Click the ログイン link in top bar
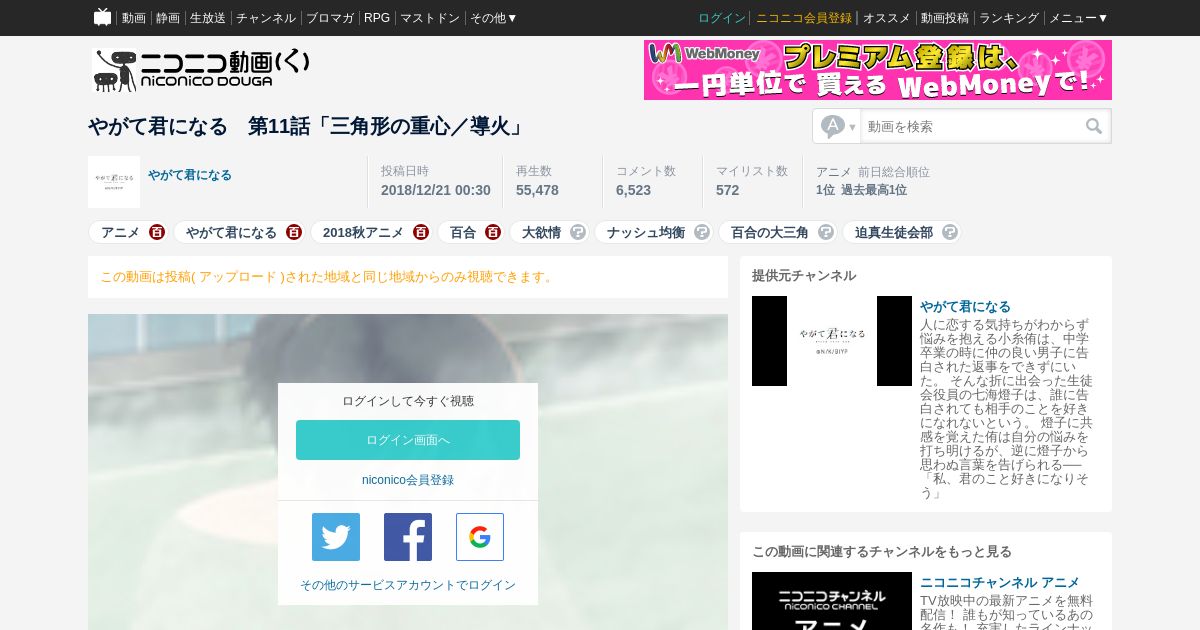This screenshot has width=1200, height=630. coord(722,18)
